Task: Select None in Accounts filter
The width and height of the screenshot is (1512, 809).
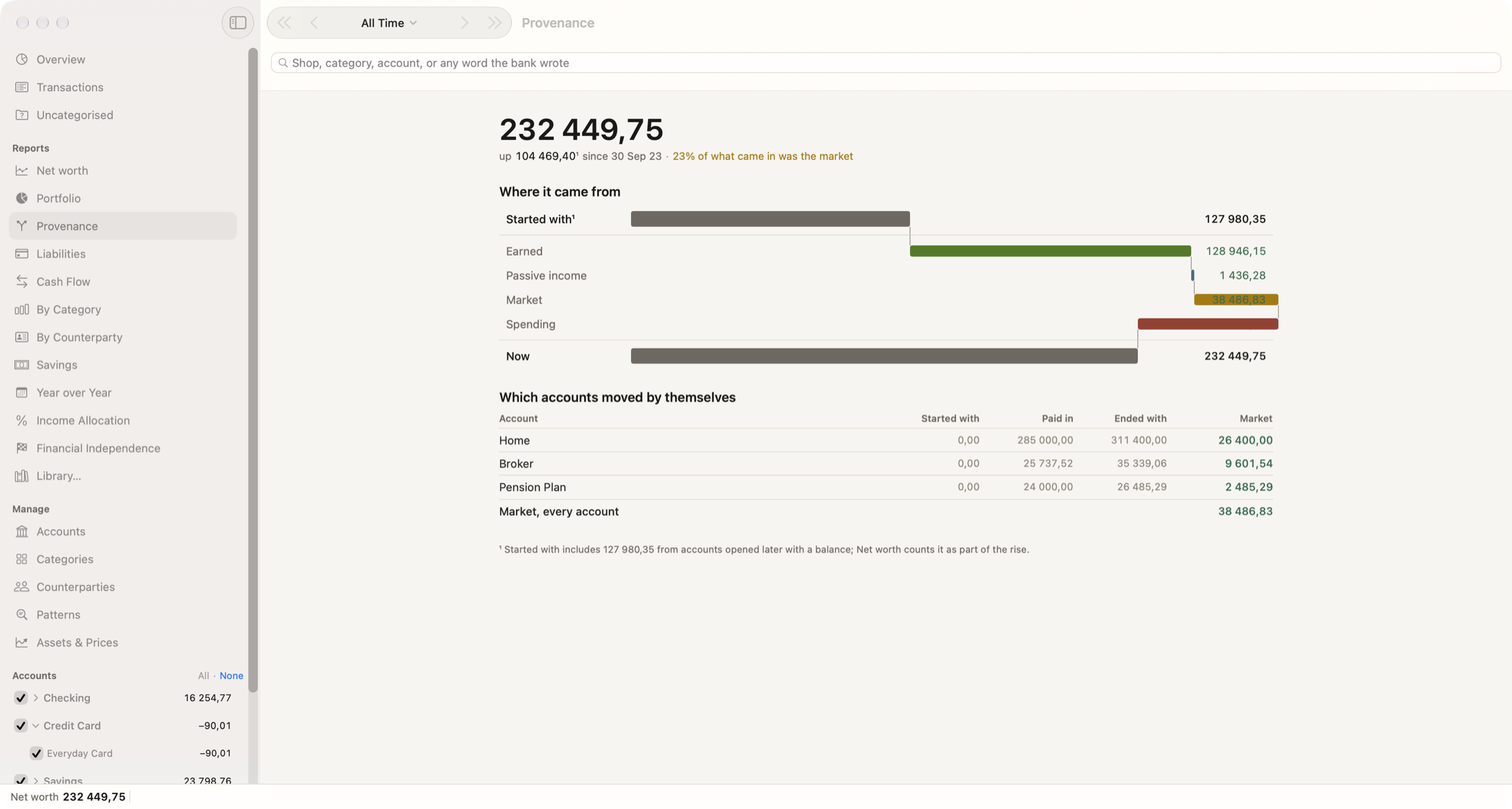Action: point(231,676)
